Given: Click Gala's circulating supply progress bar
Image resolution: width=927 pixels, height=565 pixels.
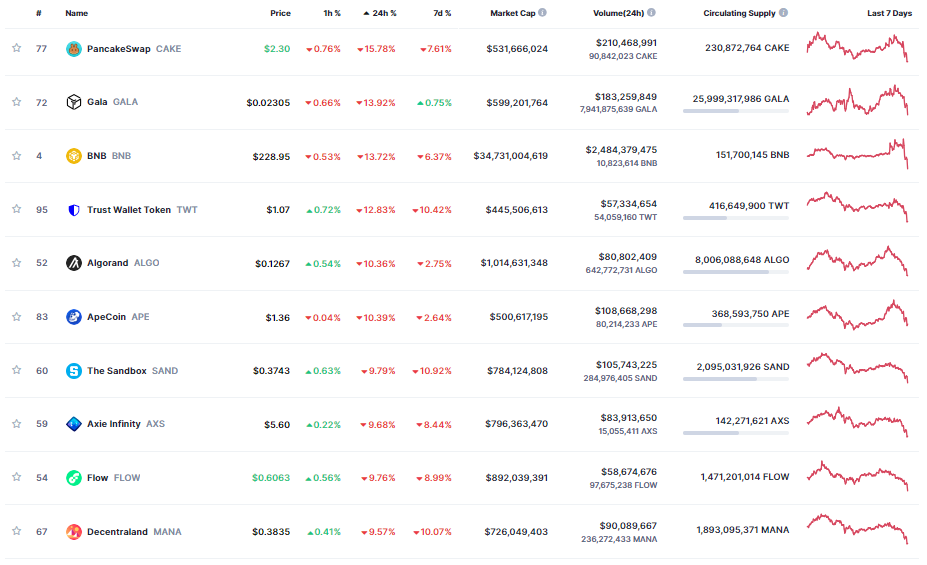Looking at the screenshot, I should pos(735,111).
